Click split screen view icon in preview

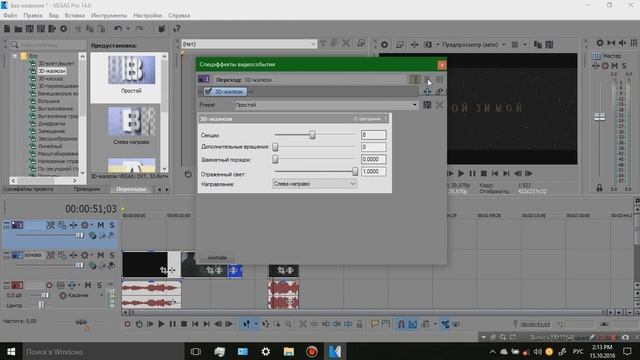point(427,44)
